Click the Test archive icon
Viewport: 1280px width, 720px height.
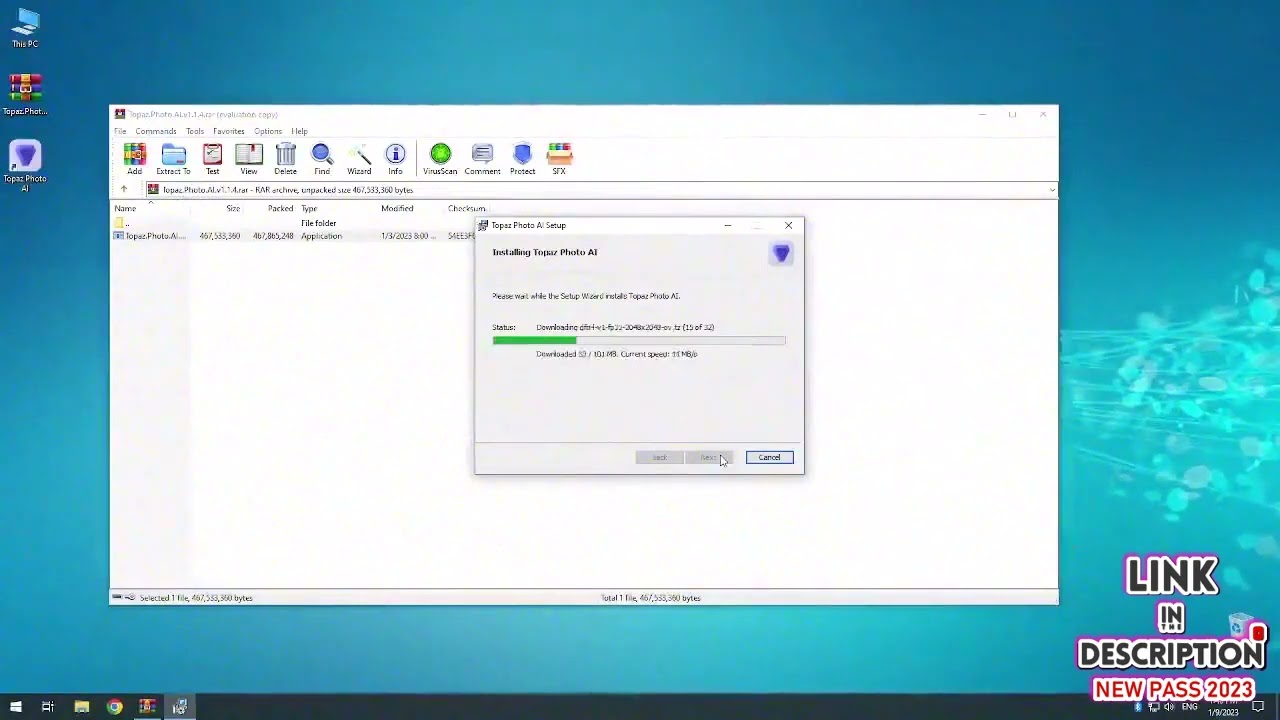coord(212,159)
